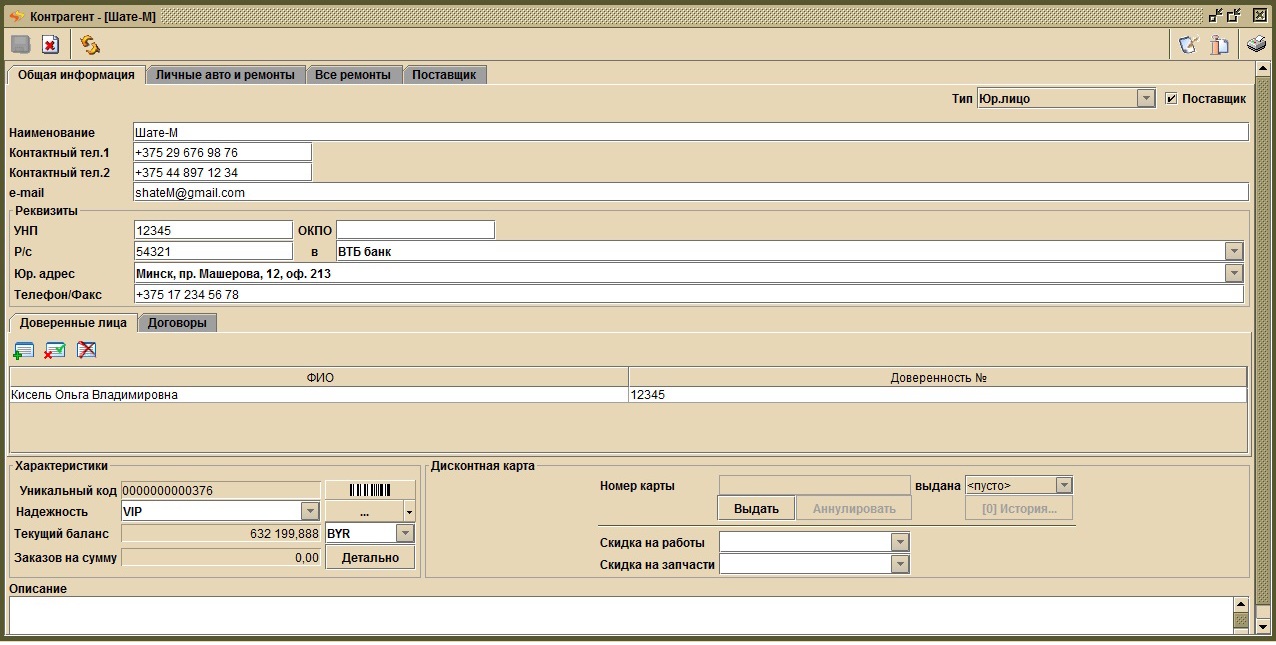Click the first restore window icon
The height and width of the screenshot is (645, 1276).
1215,16
